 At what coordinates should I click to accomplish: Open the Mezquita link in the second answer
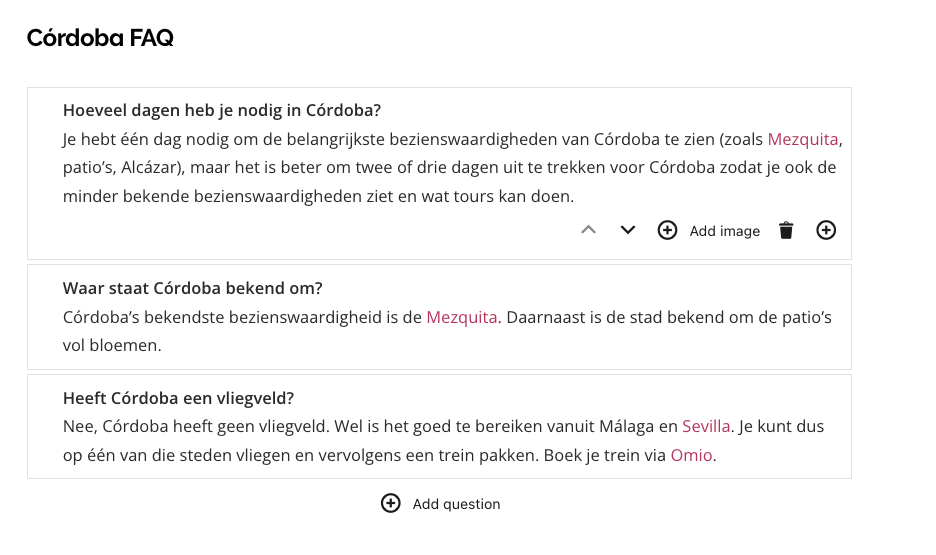click(461, 317)
